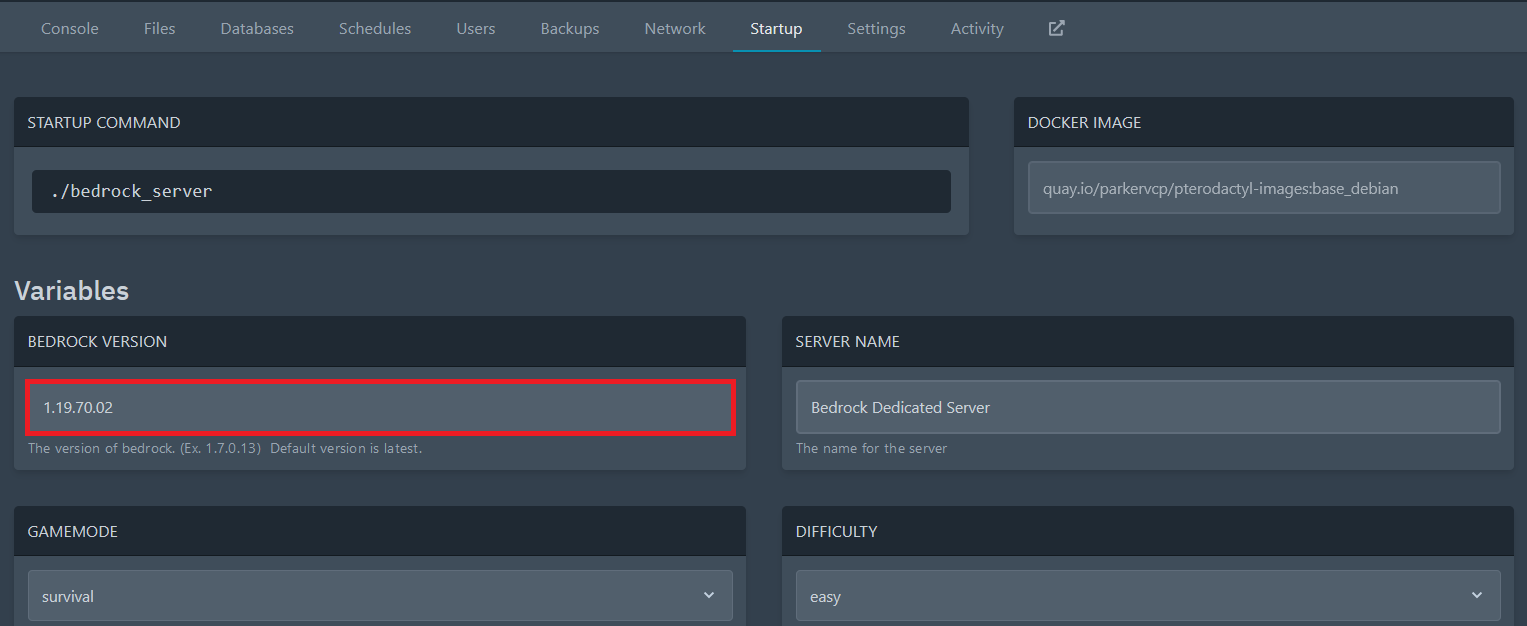Click the GAMEMODE label
The image size is (1527, 626).
[73, 532]
